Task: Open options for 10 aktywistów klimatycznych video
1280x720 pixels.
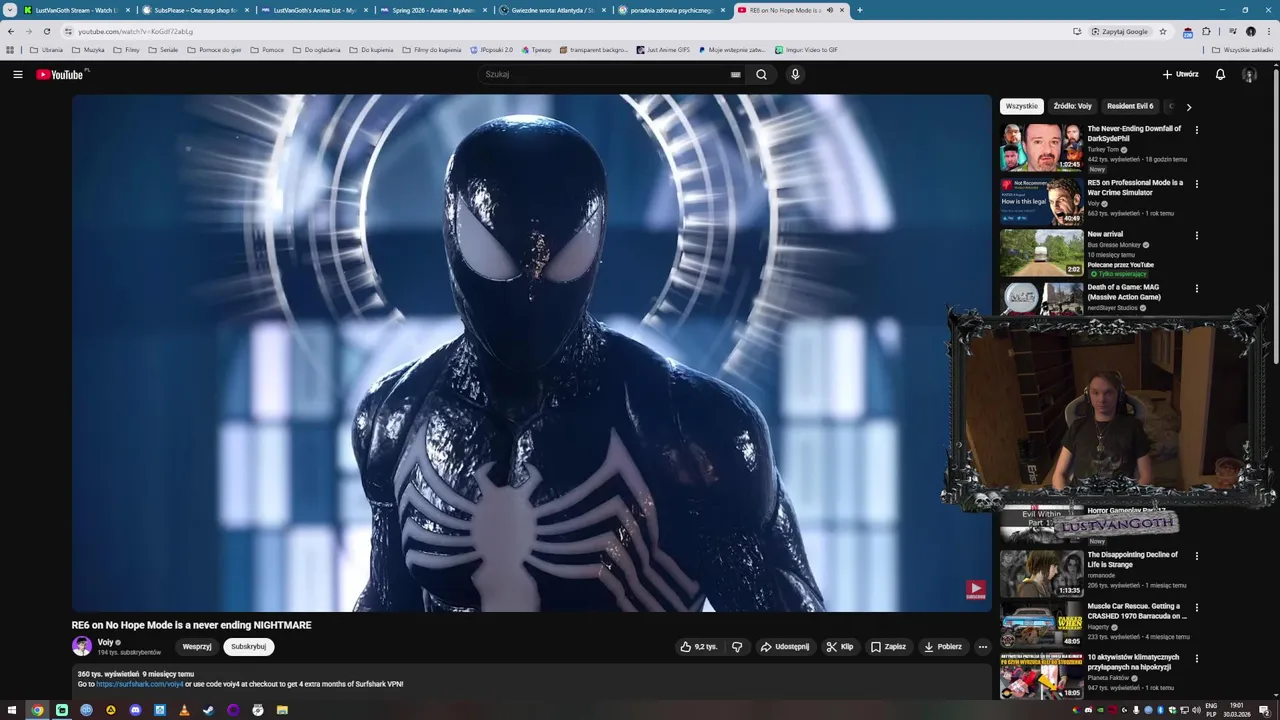Action: click(1196, 659)
